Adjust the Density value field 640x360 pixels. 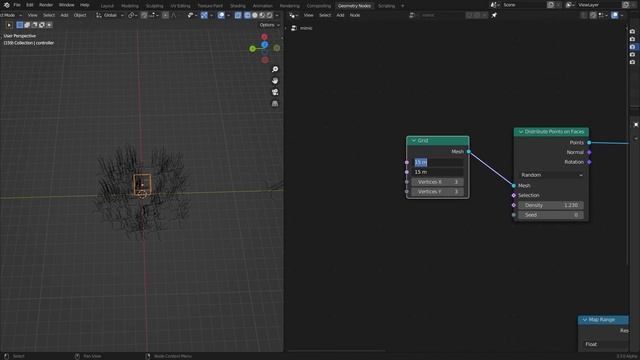(x=551, y=205)
